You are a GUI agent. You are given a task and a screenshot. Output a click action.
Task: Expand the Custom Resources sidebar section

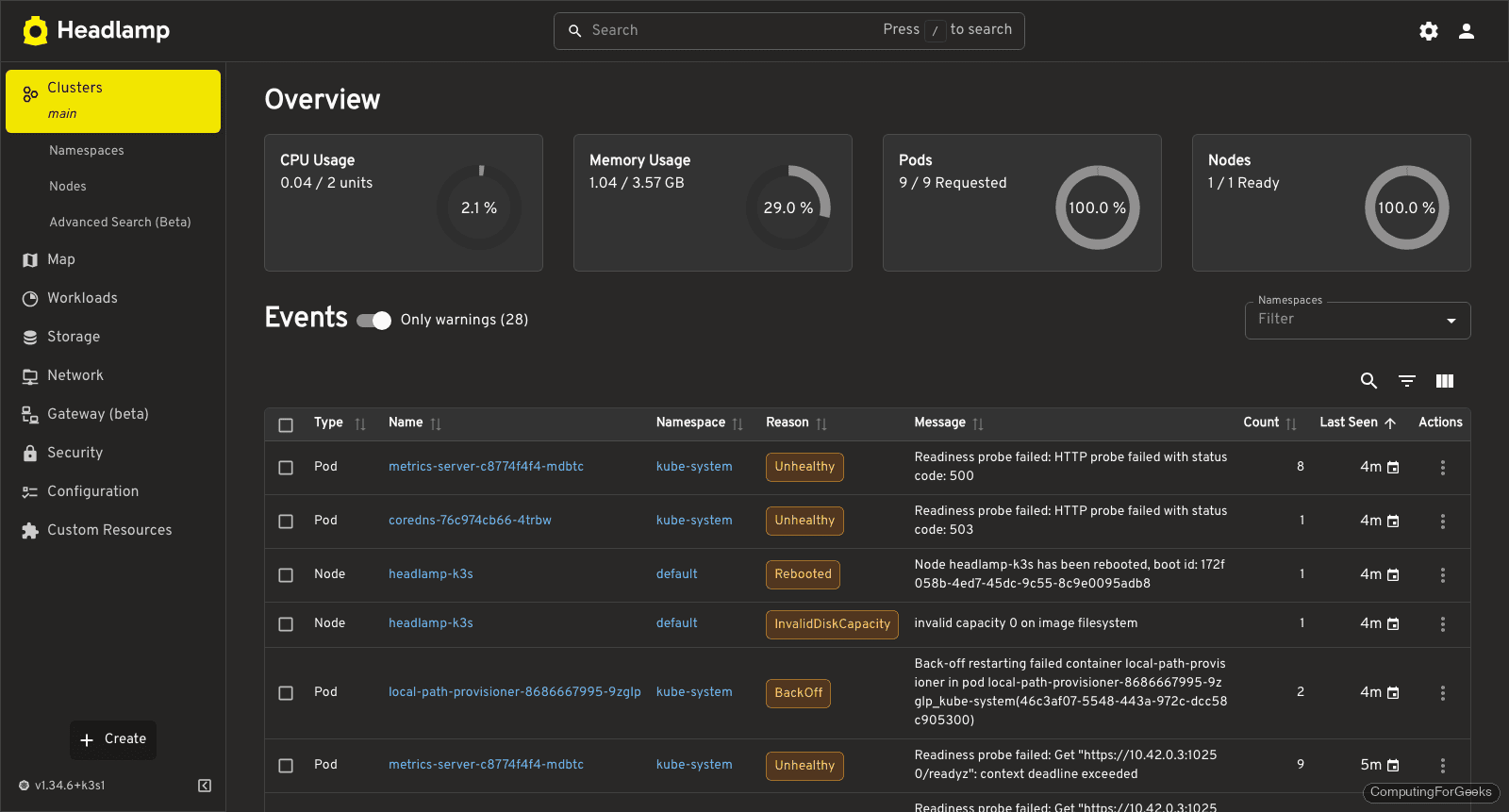[x=113, y=530]
